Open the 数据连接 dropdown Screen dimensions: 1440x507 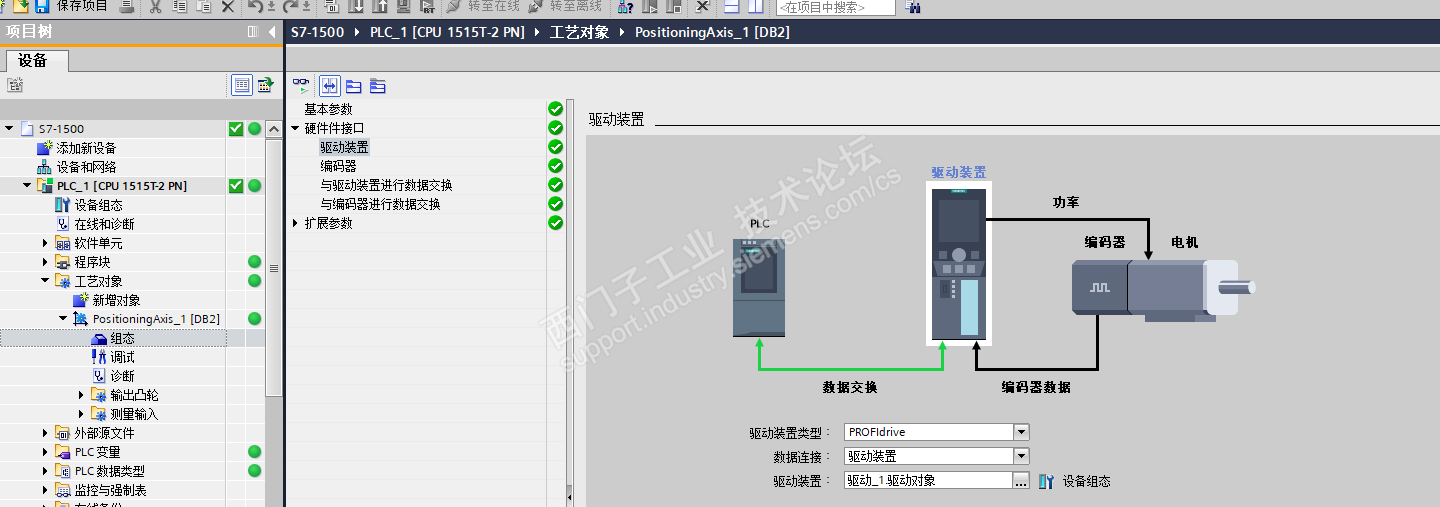pos(1021,456)
